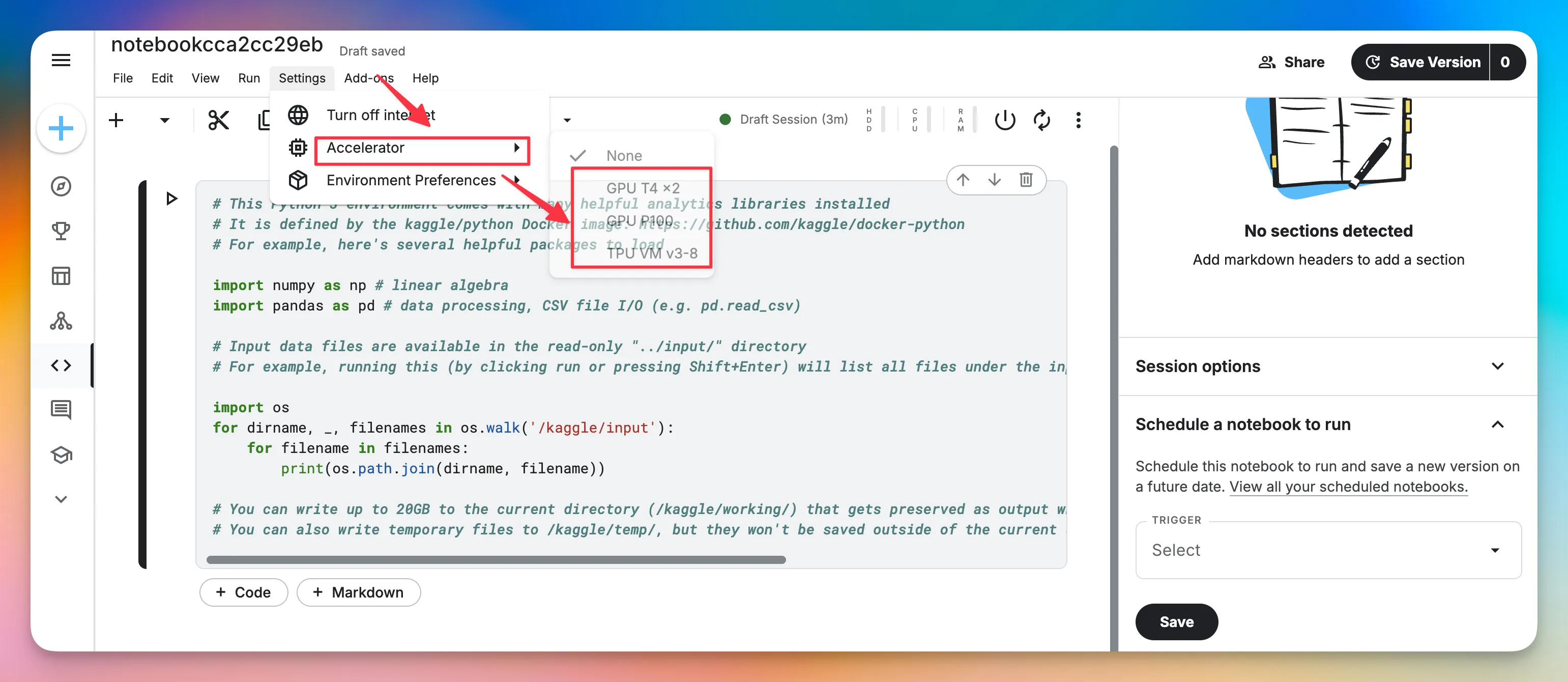Open the three-dot more options icon
The image size is (1568, 682).
tap(1078, 120)
